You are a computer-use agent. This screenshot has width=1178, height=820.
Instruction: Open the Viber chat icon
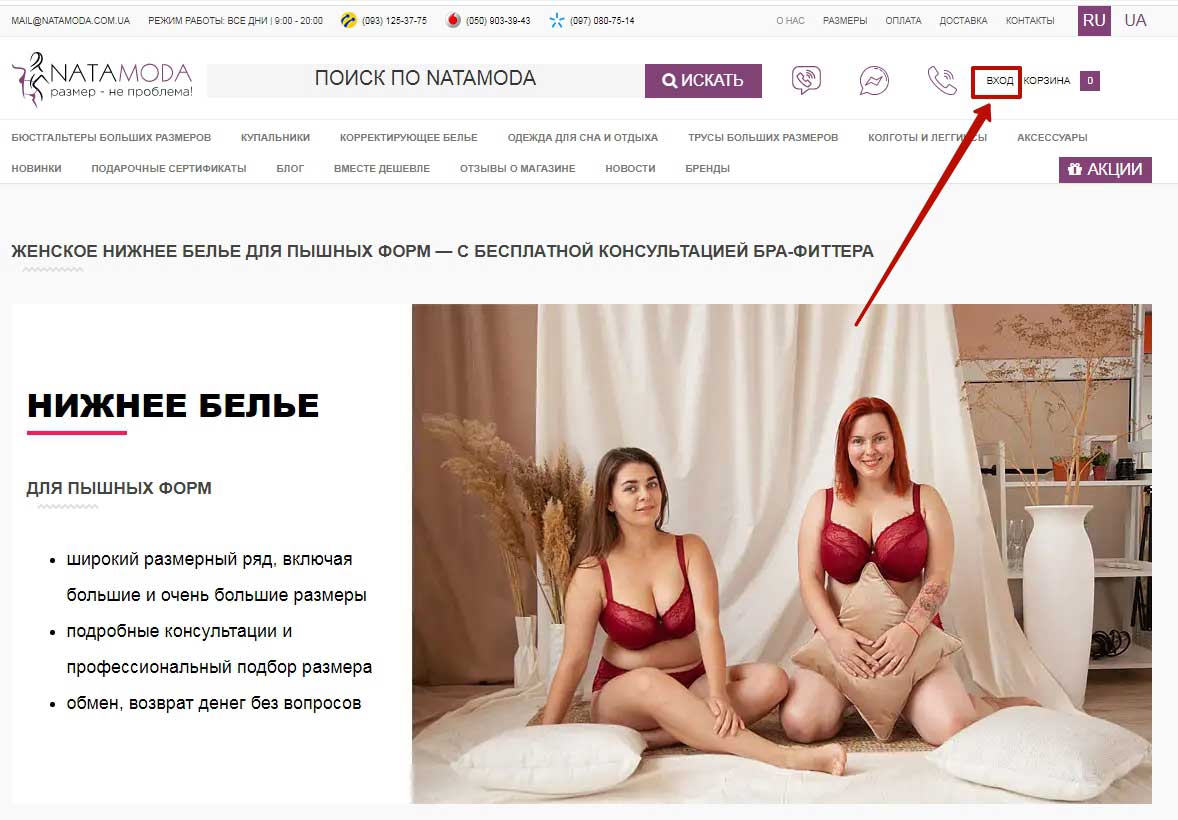pos(806,80)
